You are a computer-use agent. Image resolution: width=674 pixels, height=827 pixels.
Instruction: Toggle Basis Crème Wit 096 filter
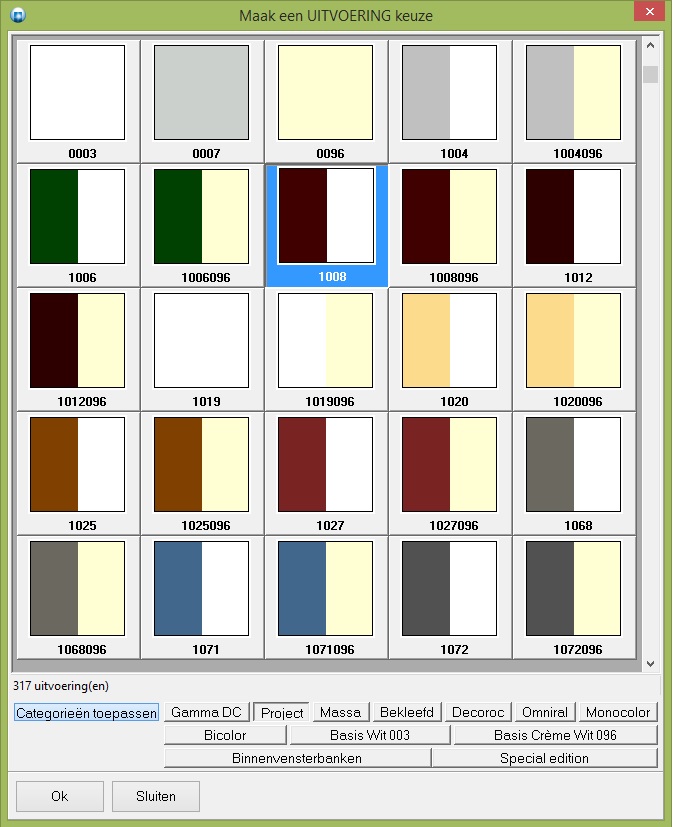coord(555,735)
